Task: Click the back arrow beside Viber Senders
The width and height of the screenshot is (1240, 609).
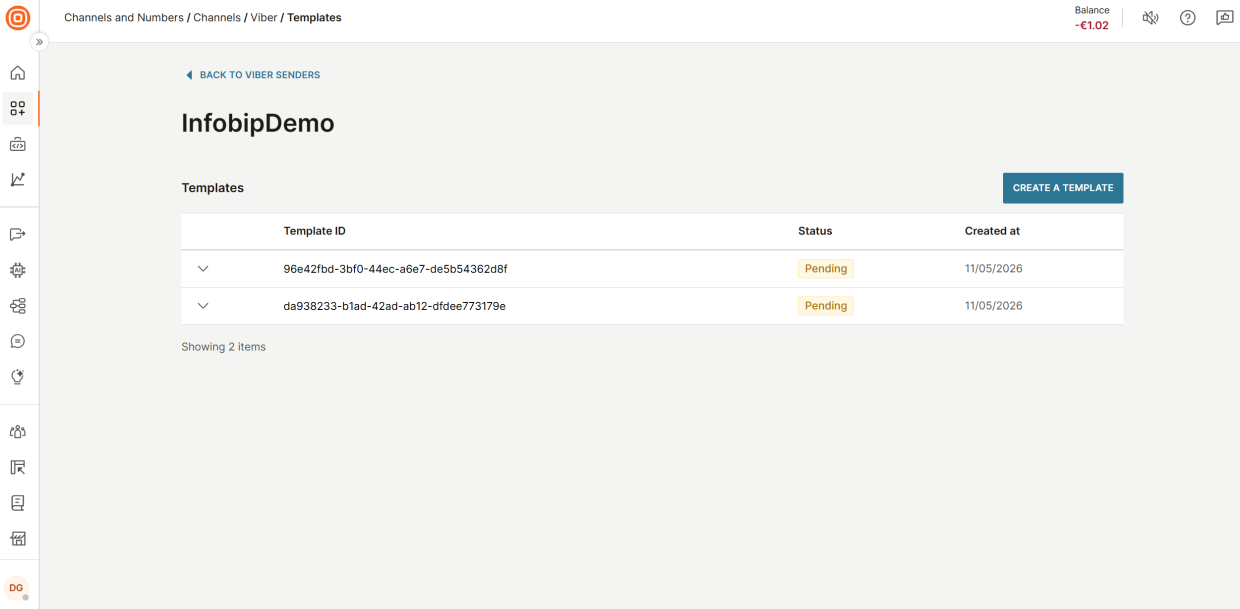Action: pos(189,75)
